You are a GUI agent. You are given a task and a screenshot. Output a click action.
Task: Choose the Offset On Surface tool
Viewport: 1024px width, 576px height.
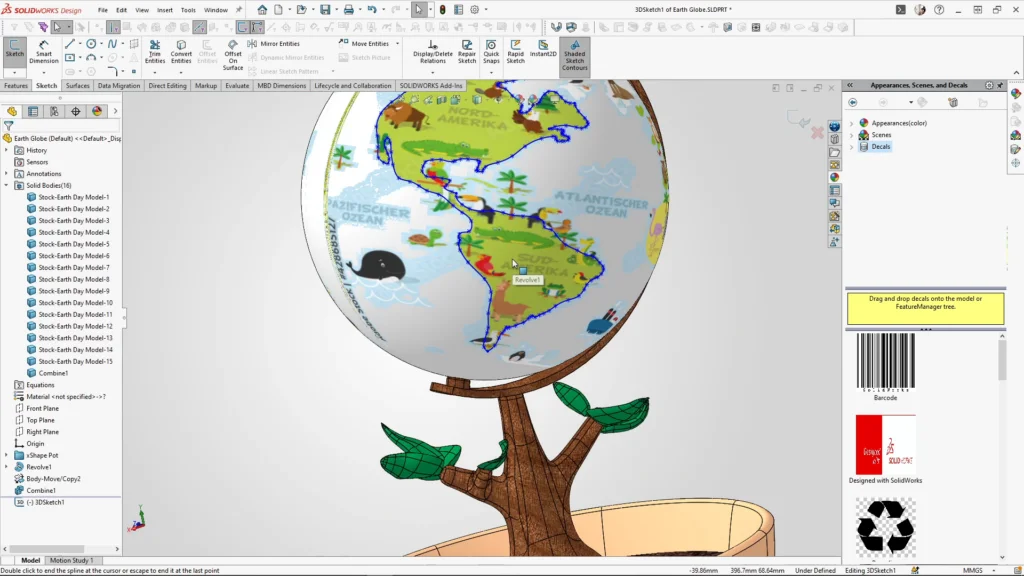click(x=232, y=55)
